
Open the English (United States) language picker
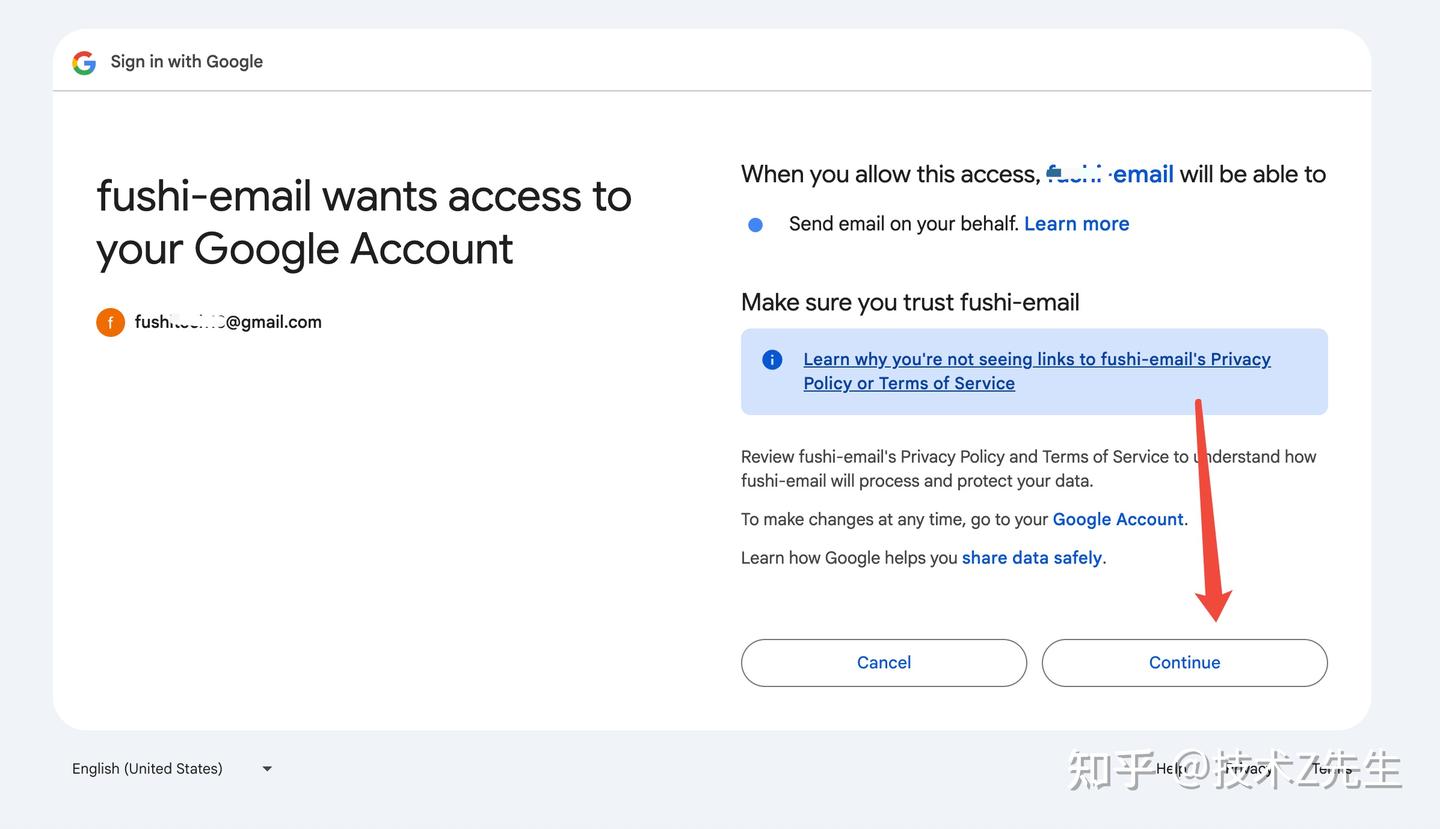[x=146, y=768]
